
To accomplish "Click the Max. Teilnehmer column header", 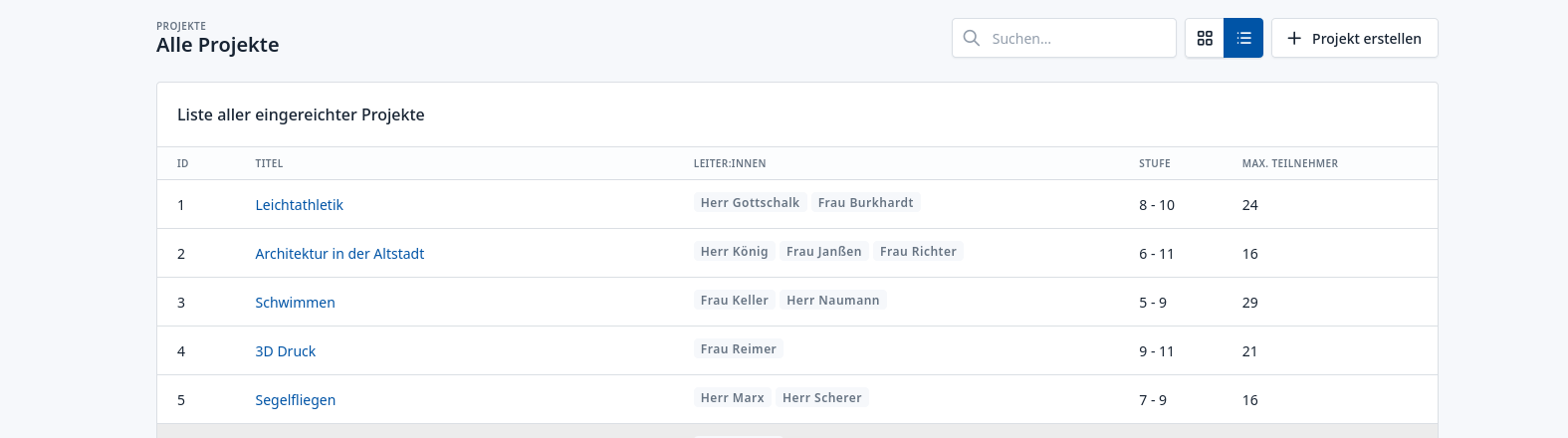I will tap(1289, 163).
